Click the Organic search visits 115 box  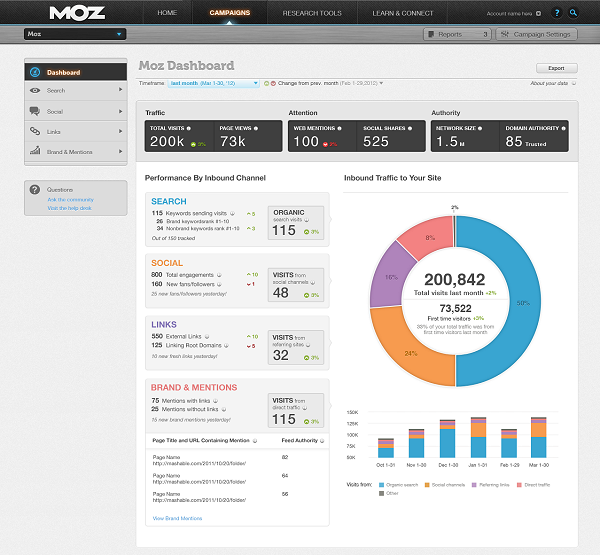tap(296, 223)
